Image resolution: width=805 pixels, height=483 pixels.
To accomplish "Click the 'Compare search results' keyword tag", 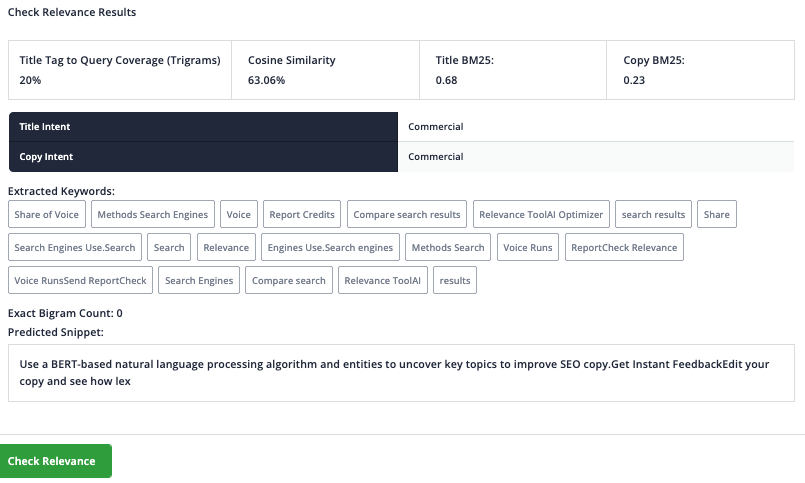I will coord(407,214).
